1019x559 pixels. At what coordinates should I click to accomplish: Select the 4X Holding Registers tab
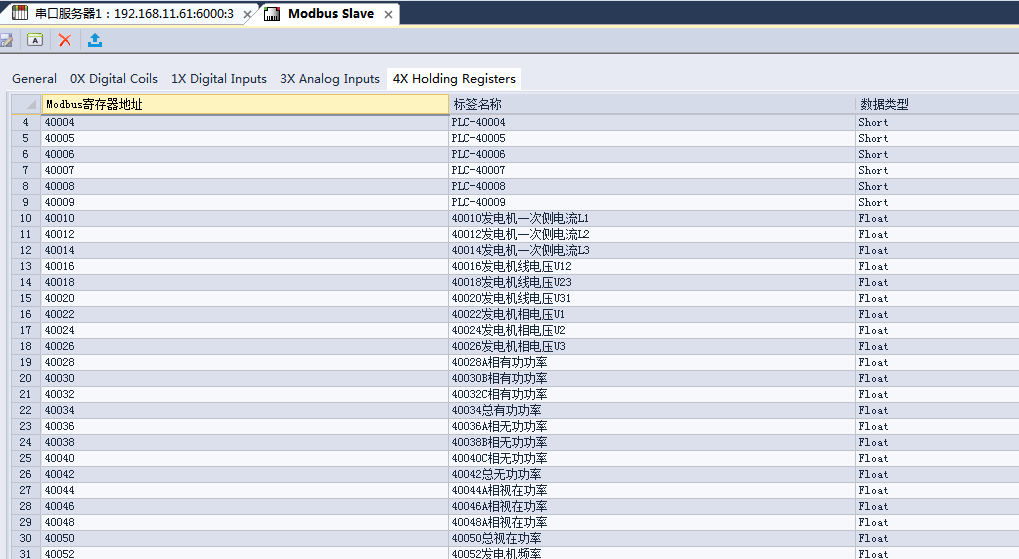454,79
